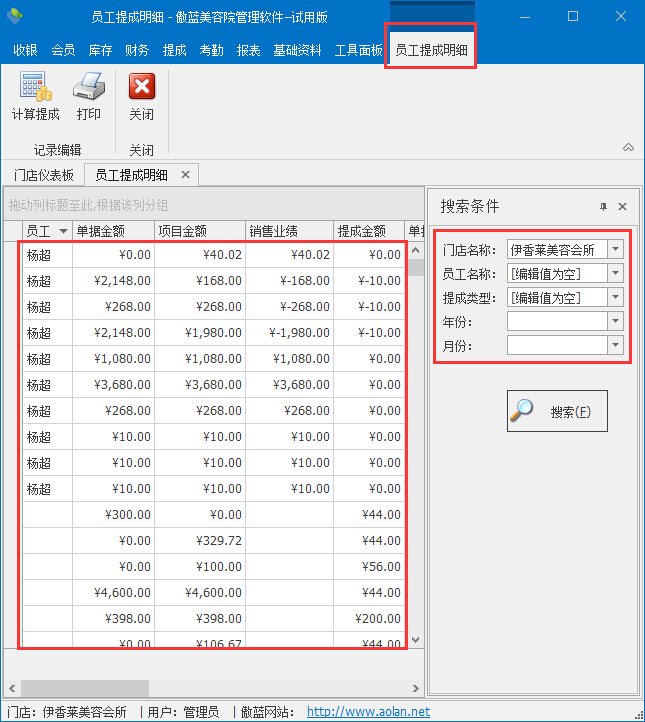Image resolution: width=645 pixels, height=722 pixels.
Task: Close the 员工提成明细 document tab
Action: click(185, 175)
